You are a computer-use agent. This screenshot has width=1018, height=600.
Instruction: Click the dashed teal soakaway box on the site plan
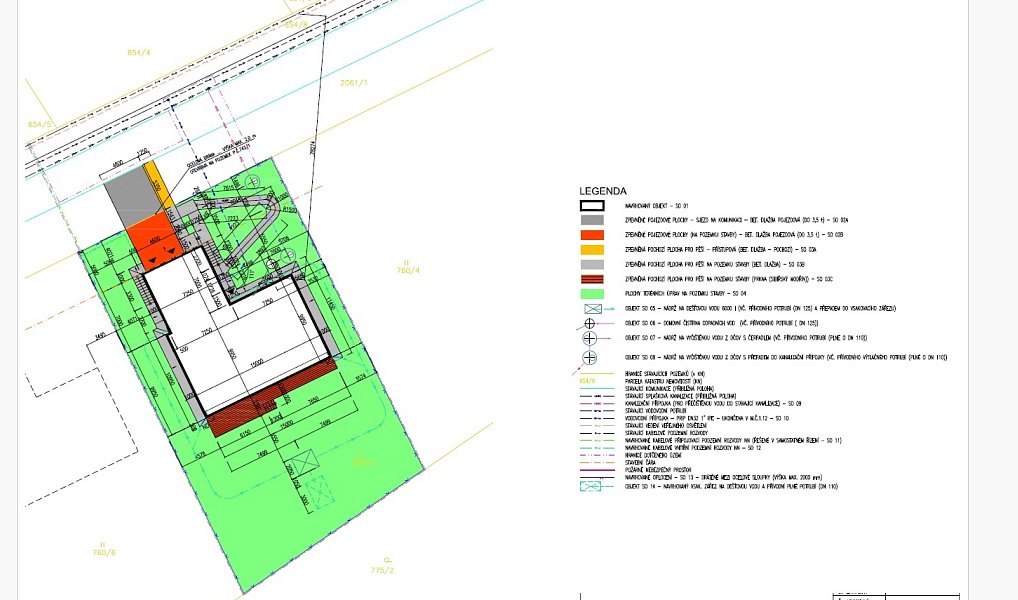coord(321,492)
